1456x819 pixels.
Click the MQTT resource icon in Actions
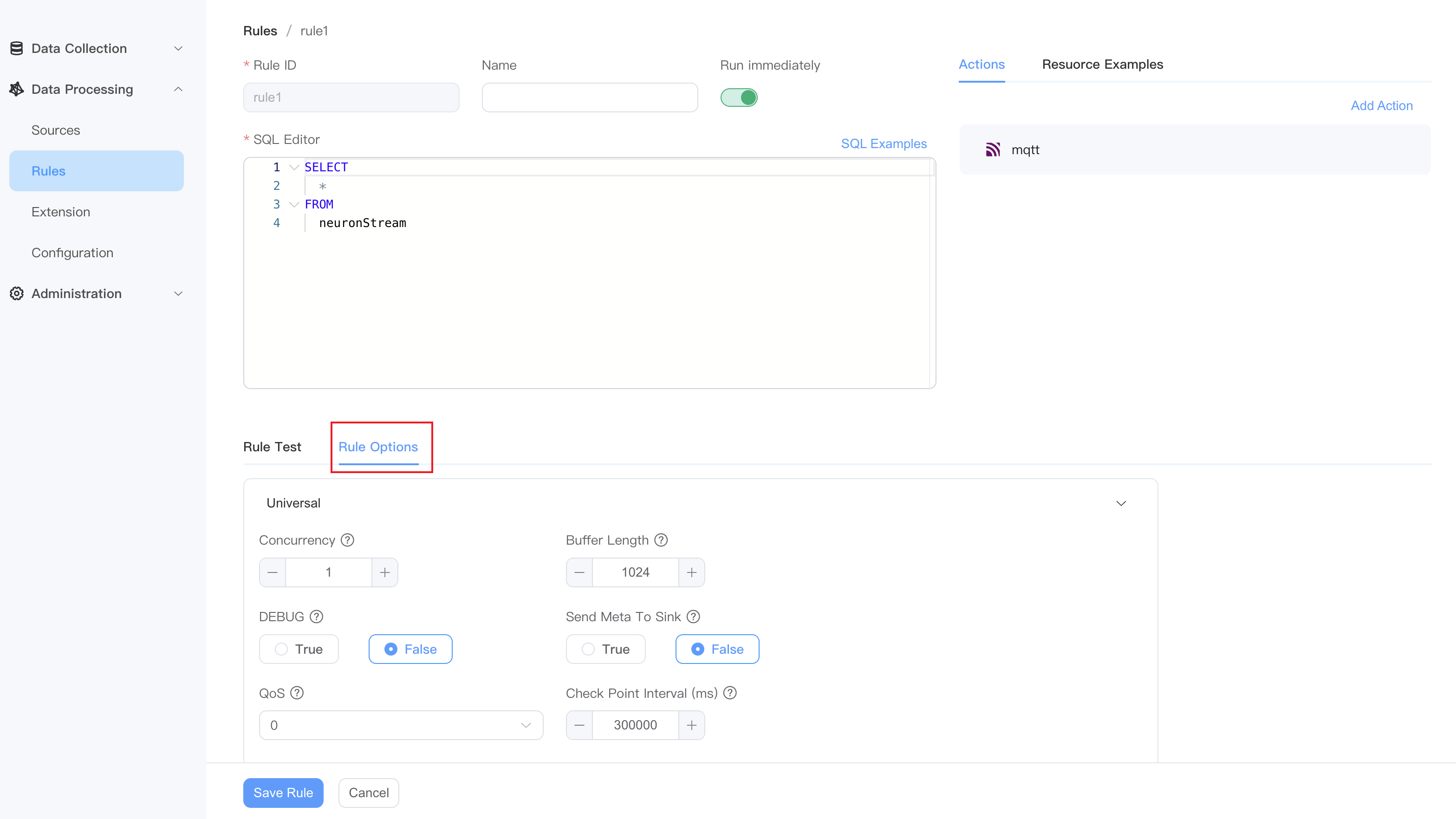click(993, 148)
